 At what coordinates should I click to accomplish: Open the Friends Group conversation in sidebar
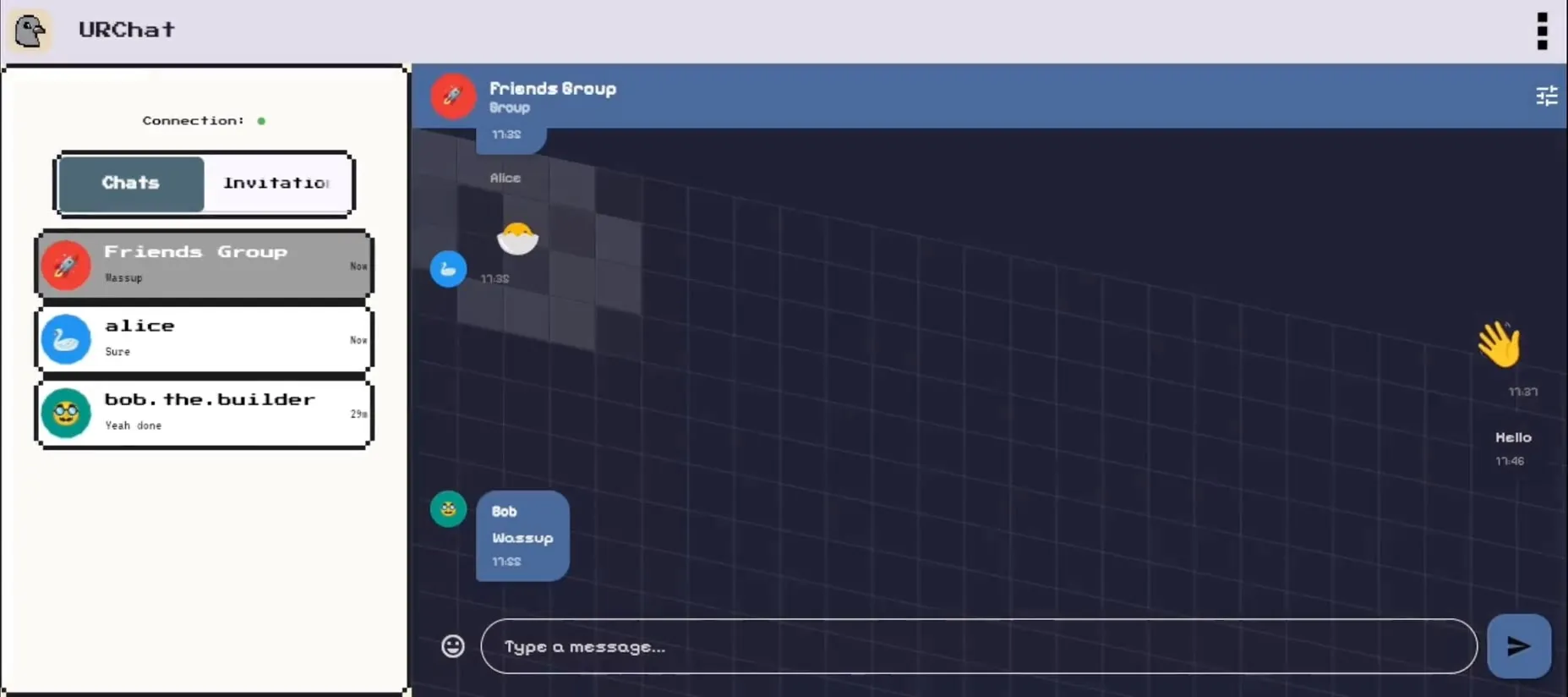click(x=204, y=265)
